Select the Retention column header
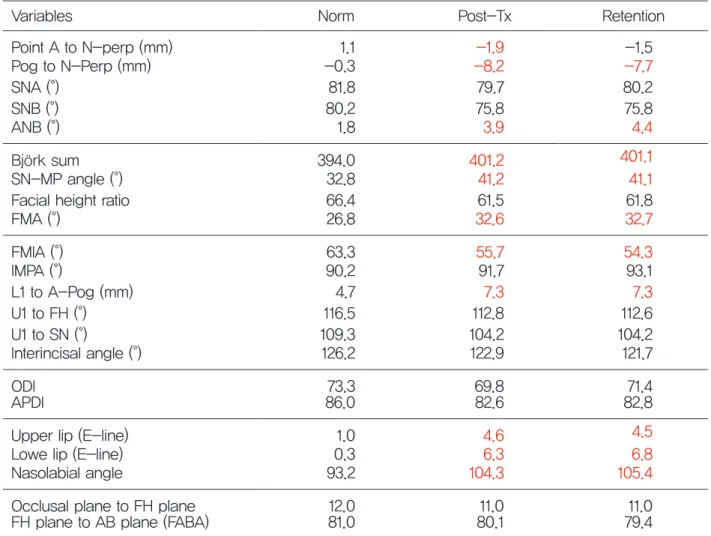Viewport: 711px width, 536px height. coord(633,16)
